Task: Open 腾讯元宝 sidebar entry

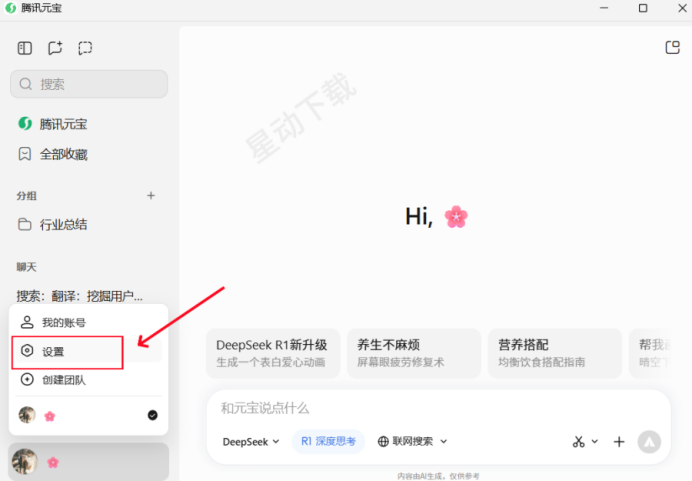Action: [53, 124]
